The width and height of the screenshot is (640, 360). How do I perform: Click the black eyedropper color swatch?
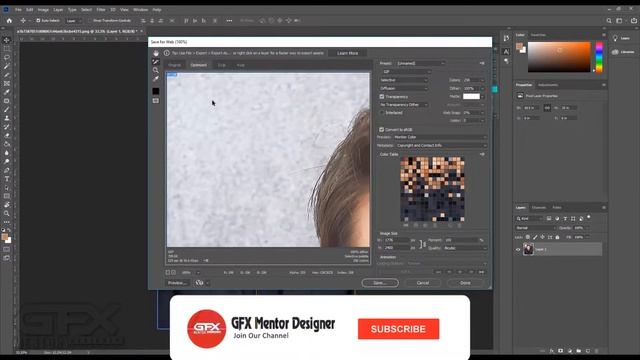click(x=156, y=91)
